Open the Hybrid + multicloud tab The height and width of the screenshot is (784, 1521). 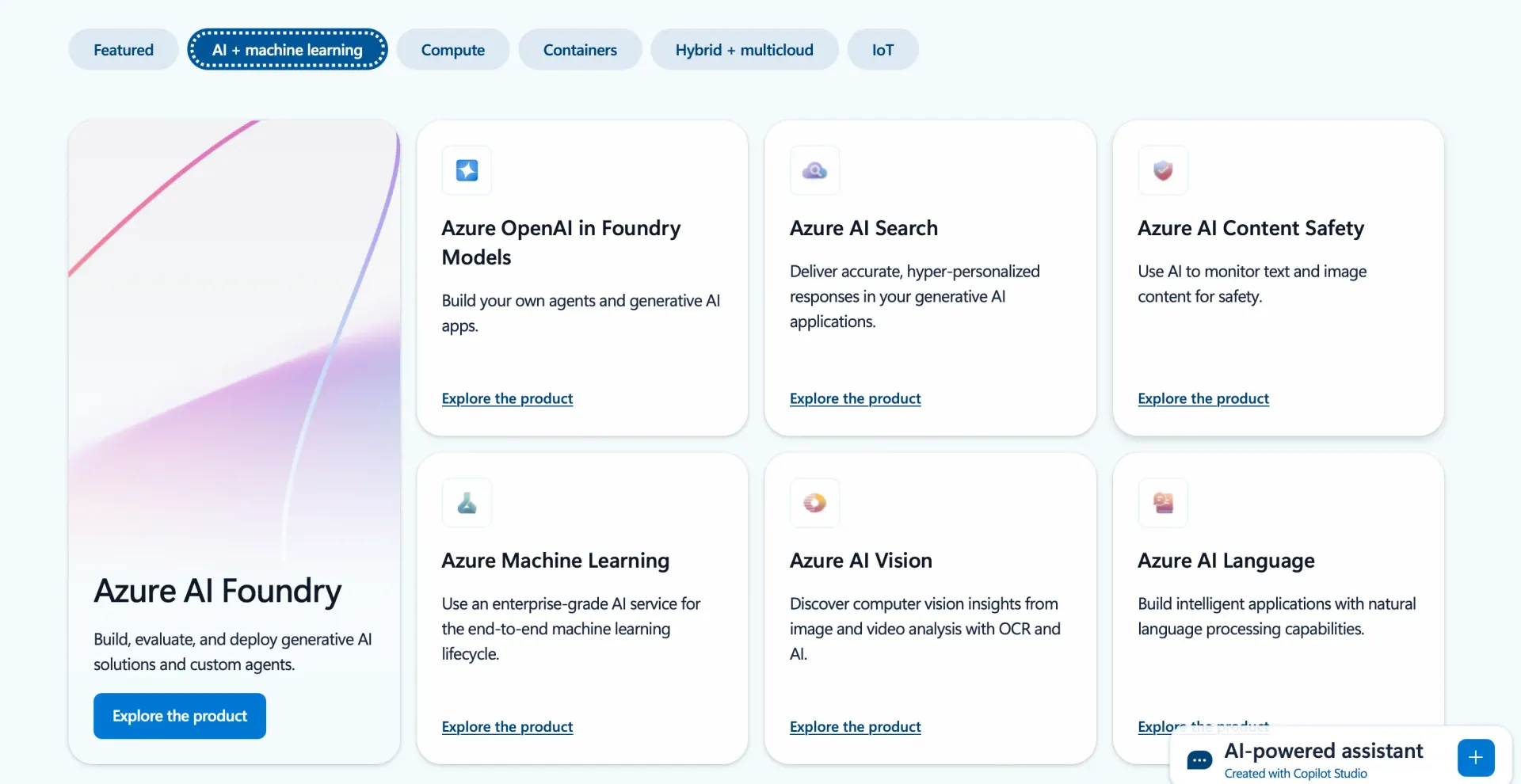[745, 49]
